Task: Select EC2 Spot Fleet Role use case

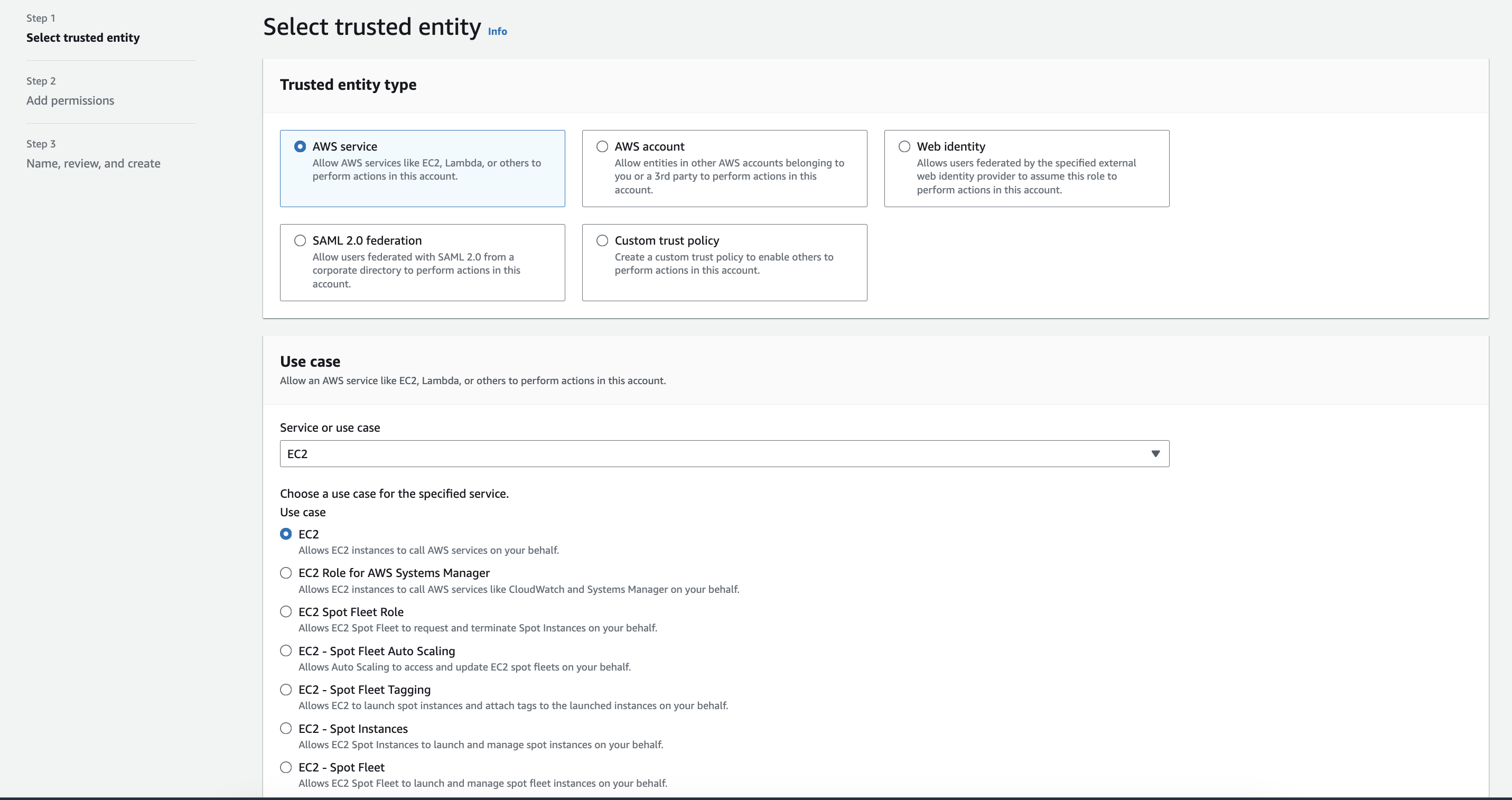Action: tap(286, 611)
